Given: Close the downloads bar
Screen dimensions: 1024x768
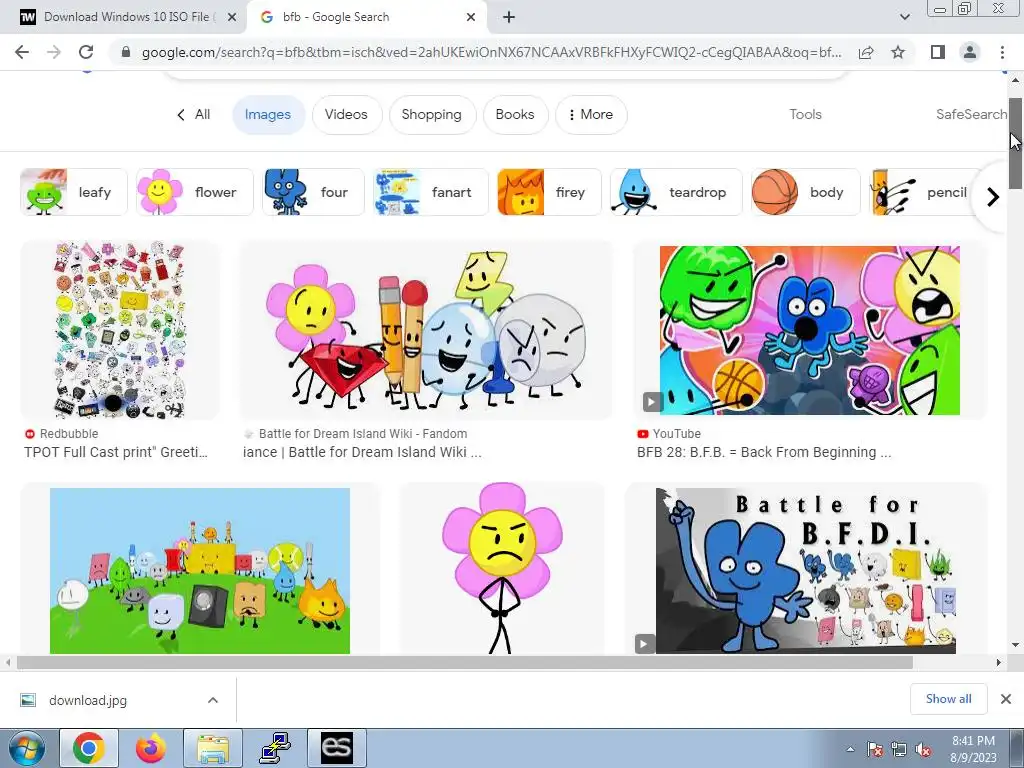Looking at the screenshot, I should click(x=1006, y=699).
